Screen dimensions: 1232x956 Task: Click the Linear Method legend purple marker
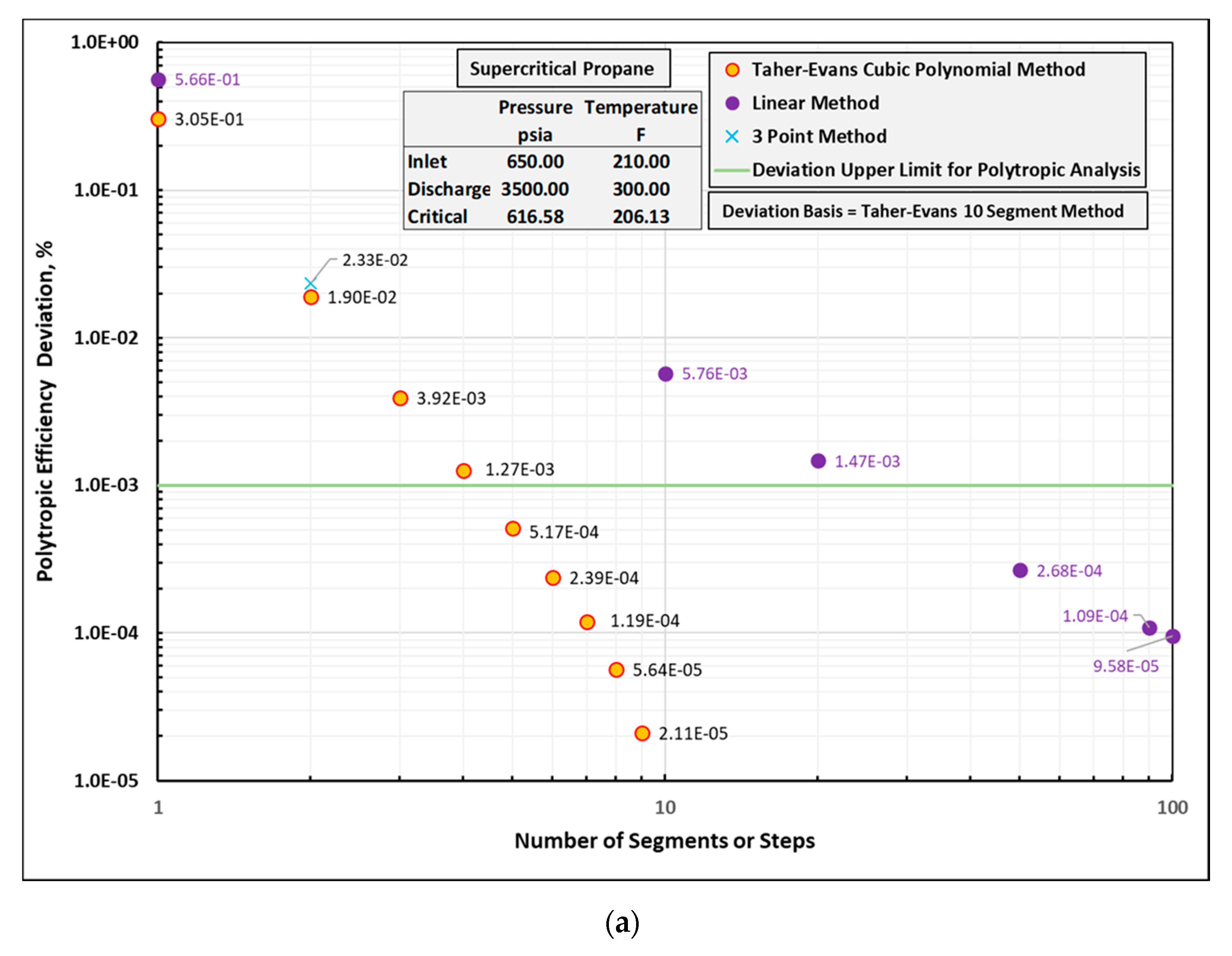coord(732,103)
